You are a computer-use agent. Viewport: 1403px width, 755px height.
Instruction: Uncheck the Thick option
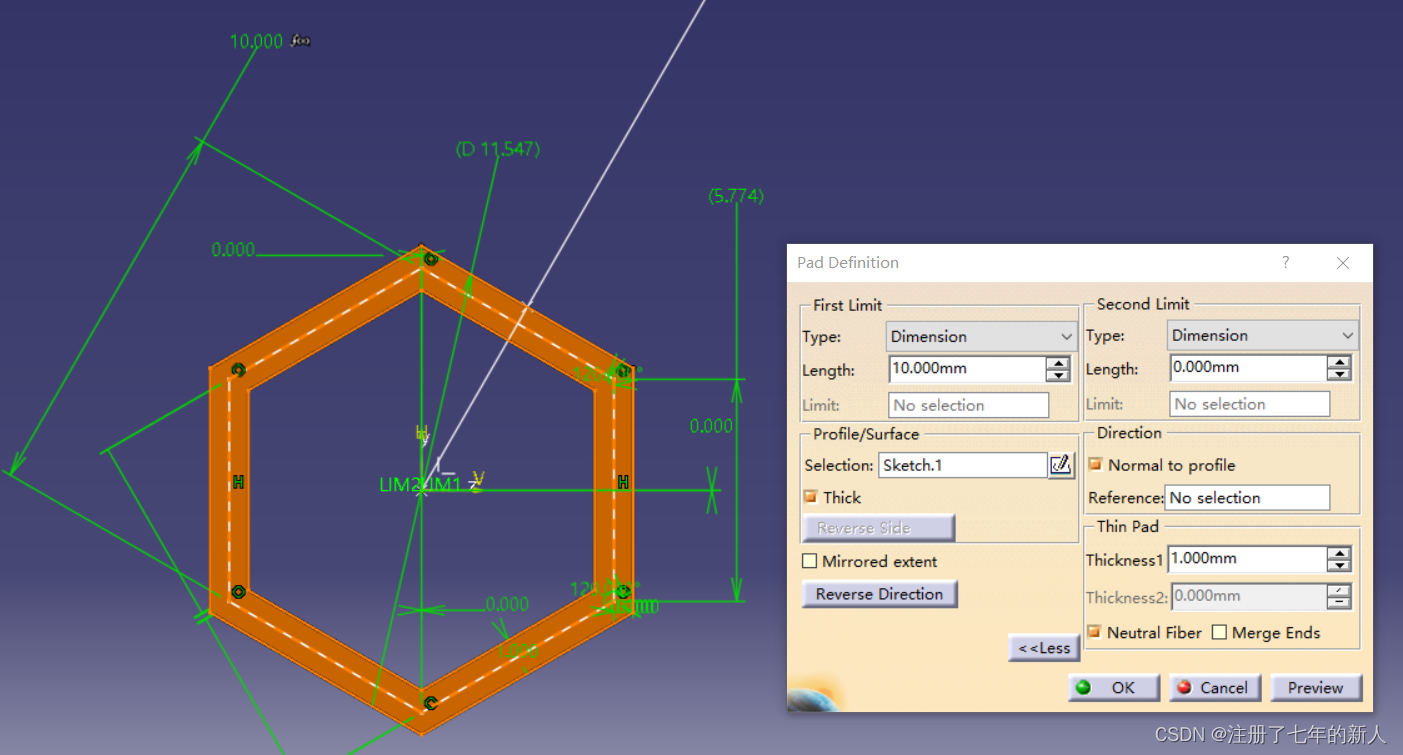pos(810,497)
